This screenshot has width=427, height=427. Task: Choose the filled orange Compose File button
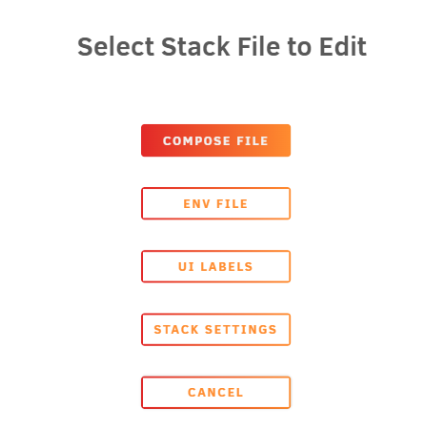(x=216, y=140)
